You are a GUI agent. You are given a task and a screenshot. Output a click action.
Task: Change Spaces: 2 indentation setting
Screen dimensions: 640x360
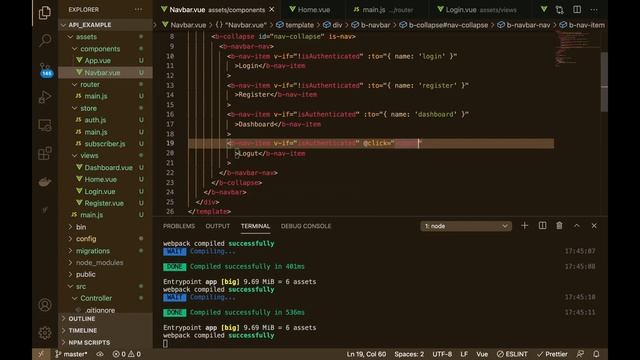pos(409,354)
